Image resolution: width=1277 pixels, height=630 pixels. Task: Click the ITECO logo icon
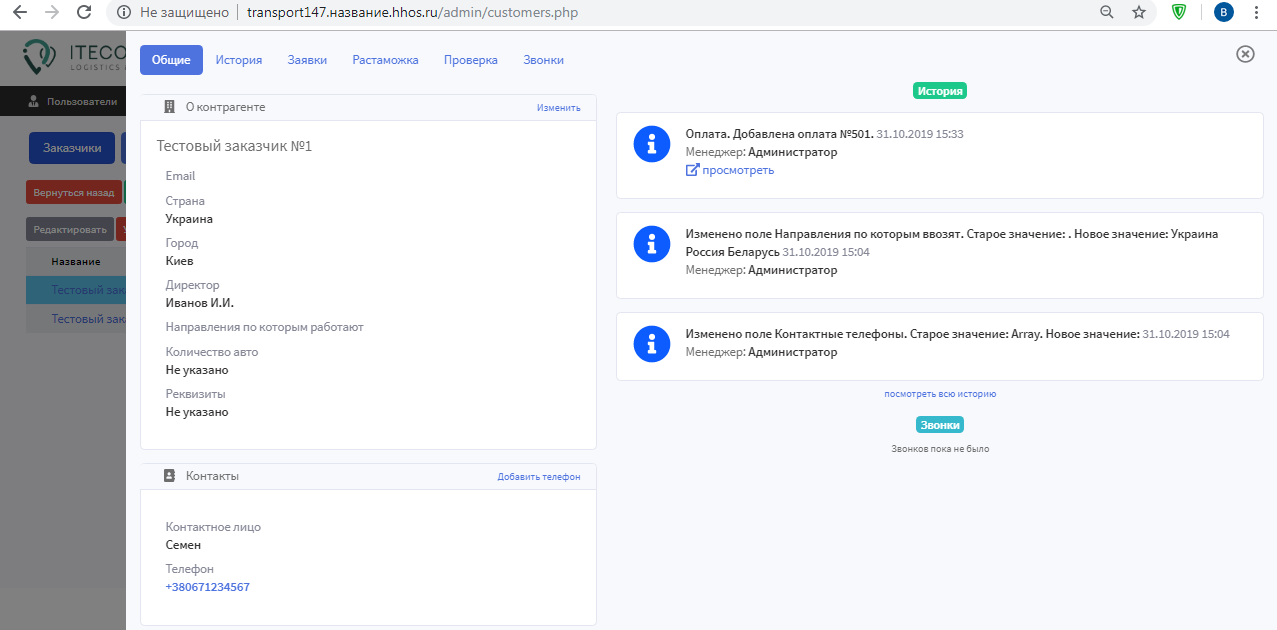tap(40, 57)
